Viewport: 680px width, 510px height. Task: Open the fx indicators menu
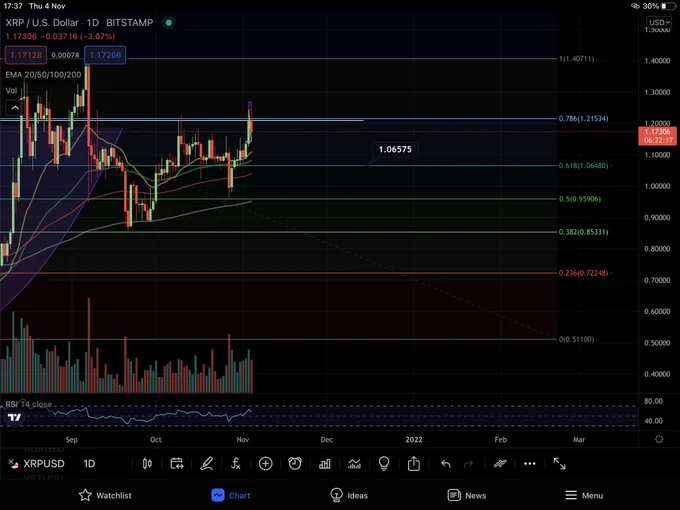pyautogui.click(x=235, y=464)
